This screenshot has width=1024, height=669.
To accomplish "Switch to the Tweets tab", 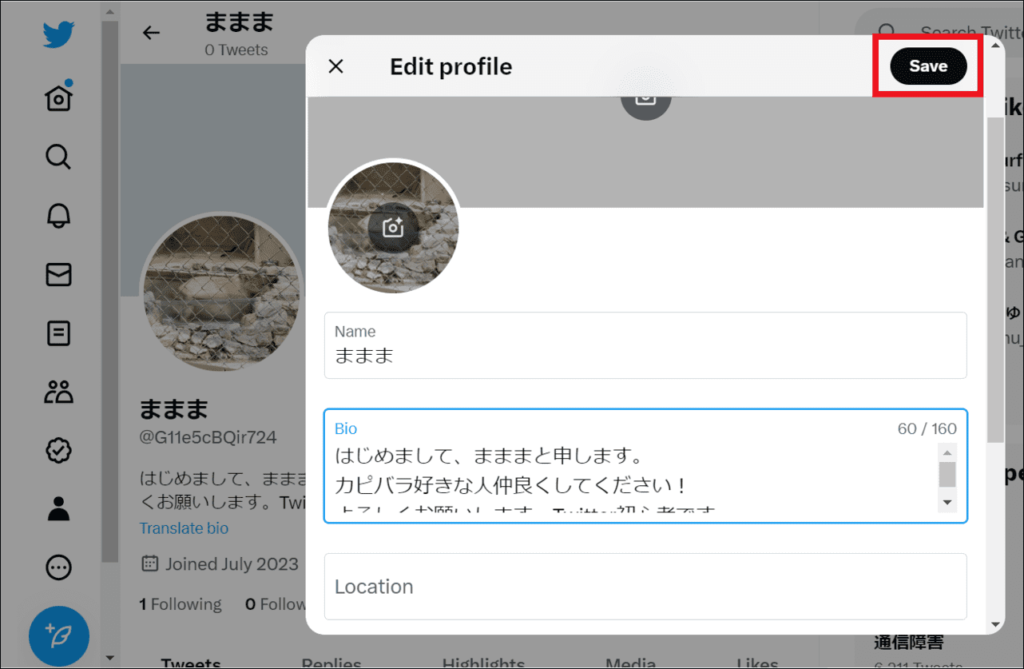I will 191,662.
